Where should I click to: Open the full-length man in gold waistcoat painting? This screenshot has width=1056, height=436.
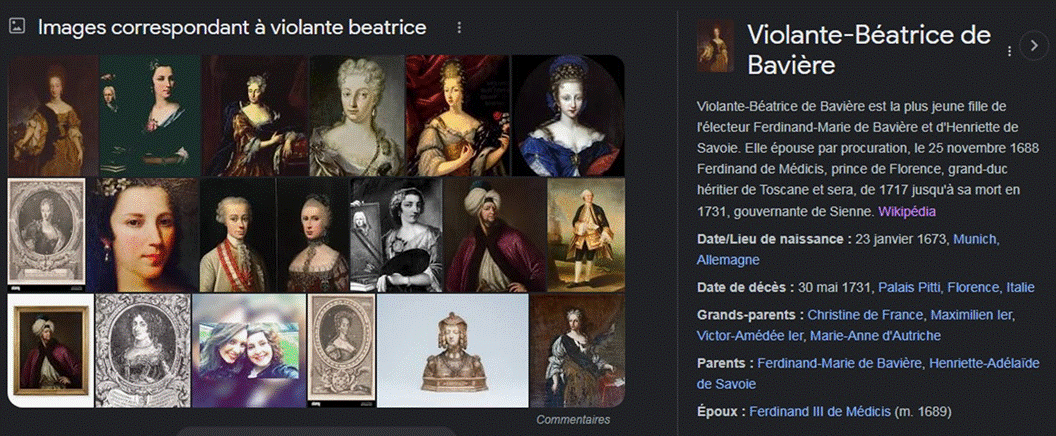(x=586, y=235)
